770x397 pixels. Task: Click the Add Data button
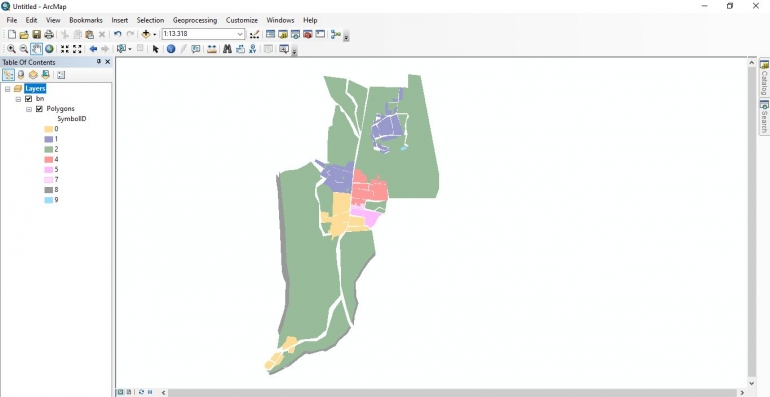146,34
